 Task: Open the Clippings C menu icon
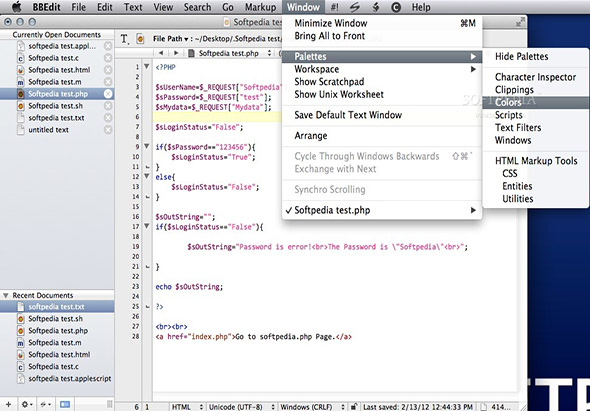point(396,7)
